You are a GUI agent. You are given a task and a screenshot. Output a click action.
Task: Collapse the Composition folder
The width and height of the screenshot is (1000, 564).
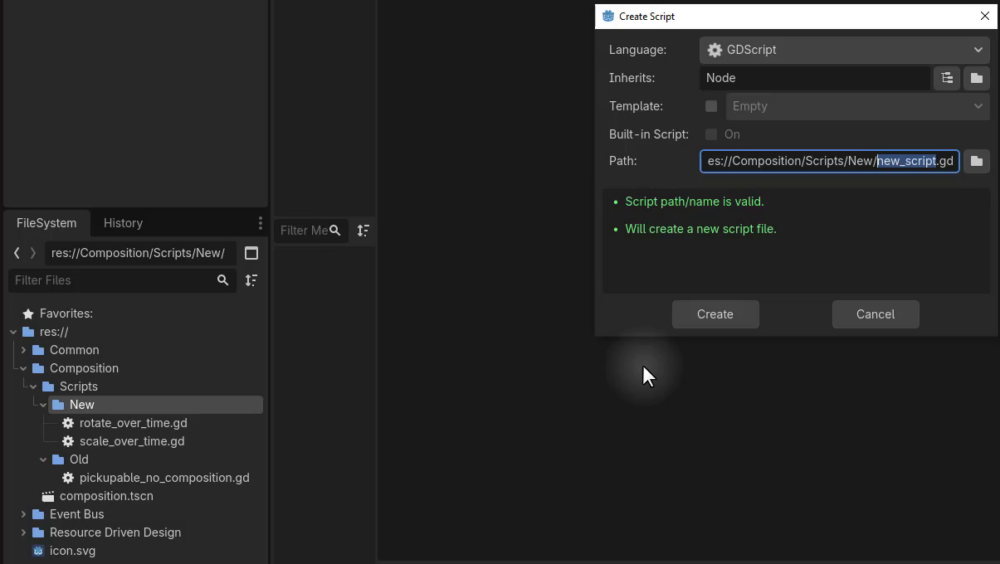coord(24,368)
